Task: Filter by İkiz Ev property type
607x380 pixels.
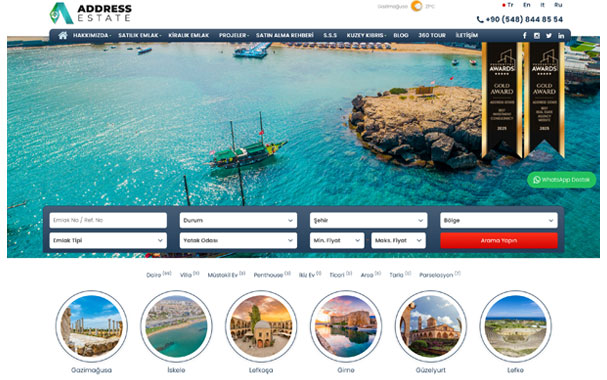Action: [x=310, y=274]
